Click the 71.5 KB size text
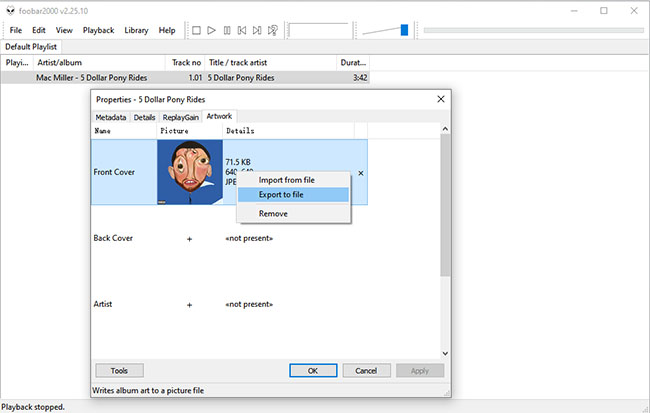This screenshot has width=650, height=413. pos(238,162)
